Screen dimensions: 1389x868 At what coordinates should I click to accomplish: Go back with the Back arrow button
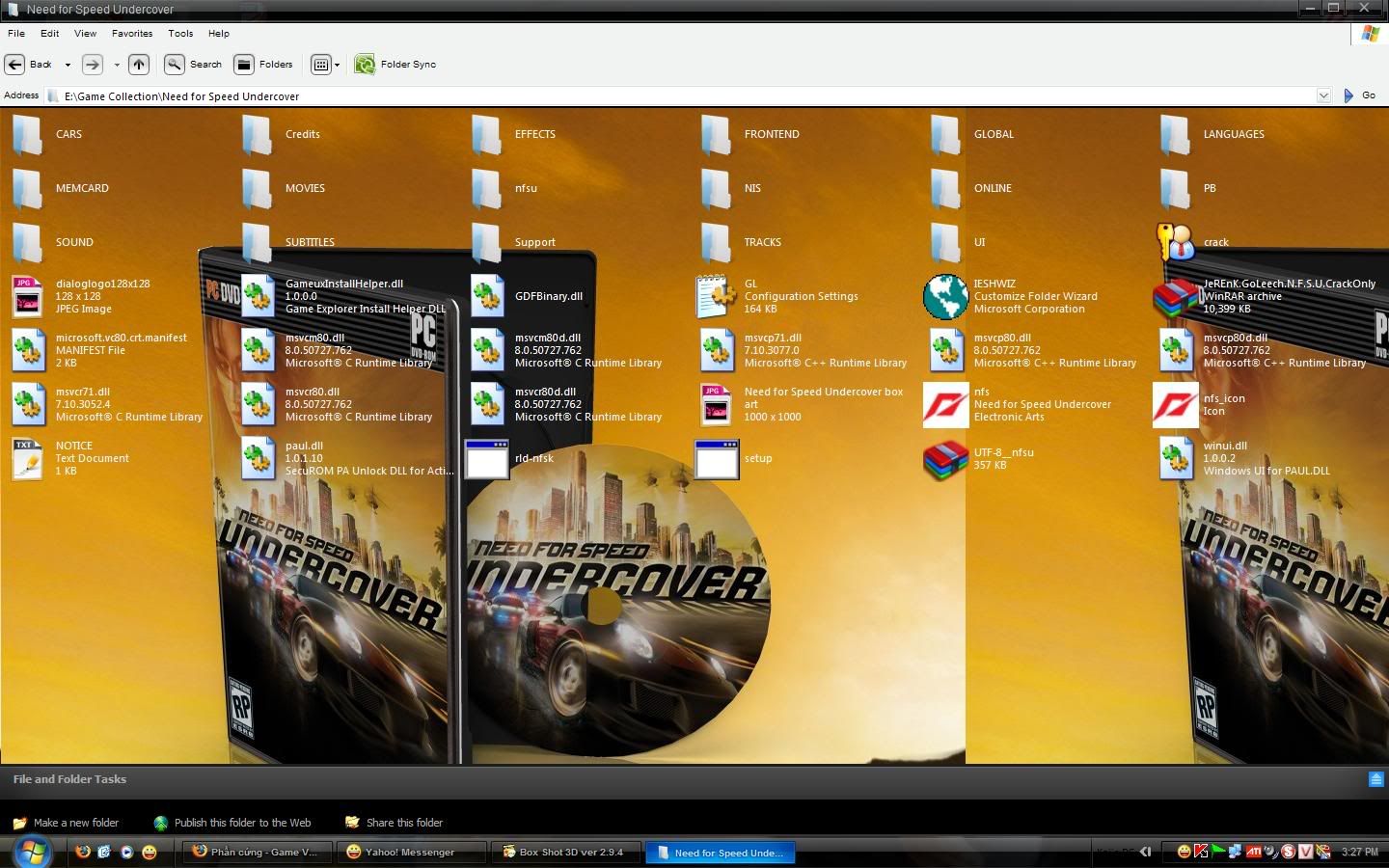[28, 65]
